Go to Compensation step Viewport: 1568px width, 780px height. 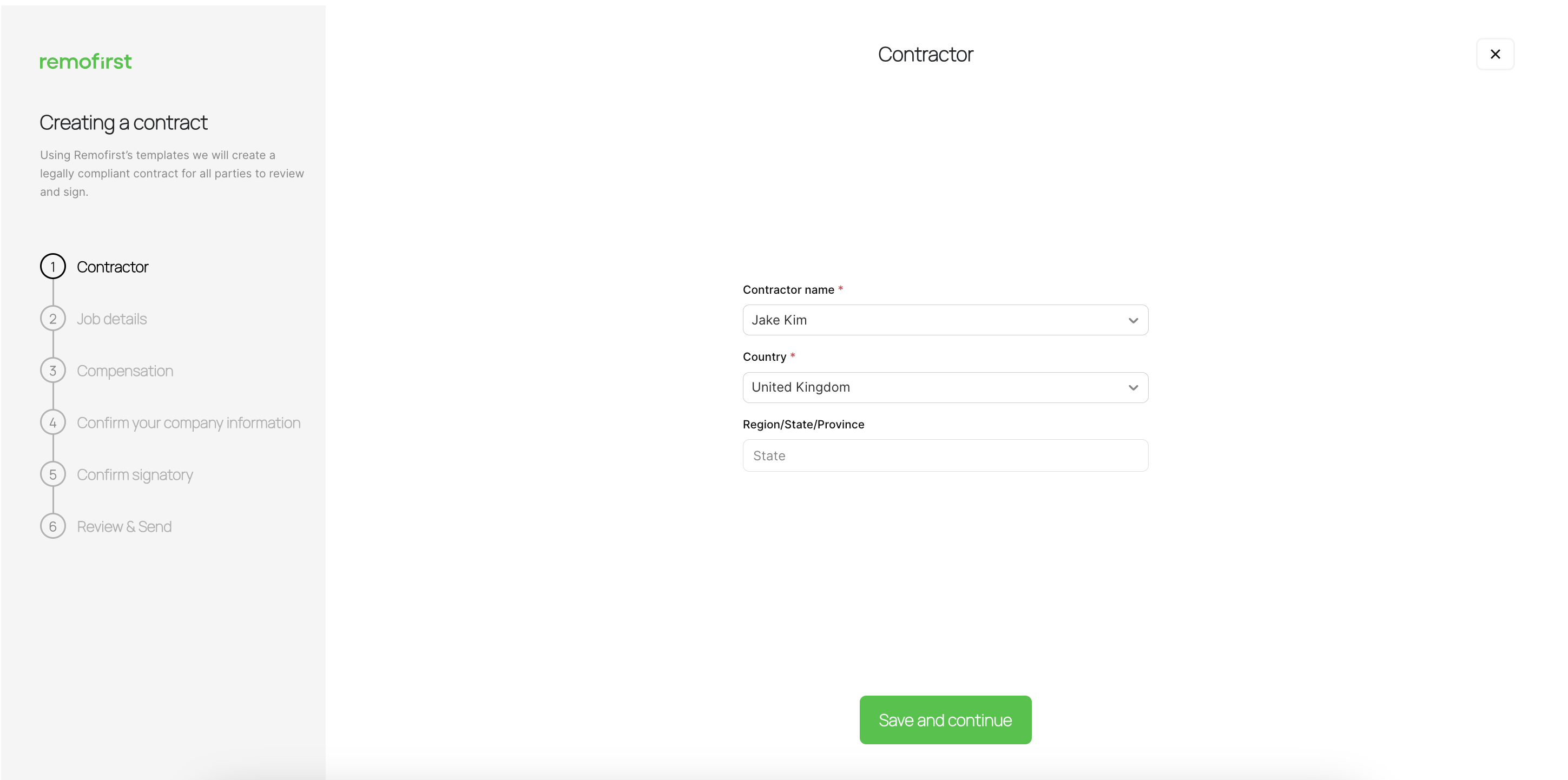pyautogui.click(x=125, y=371)
